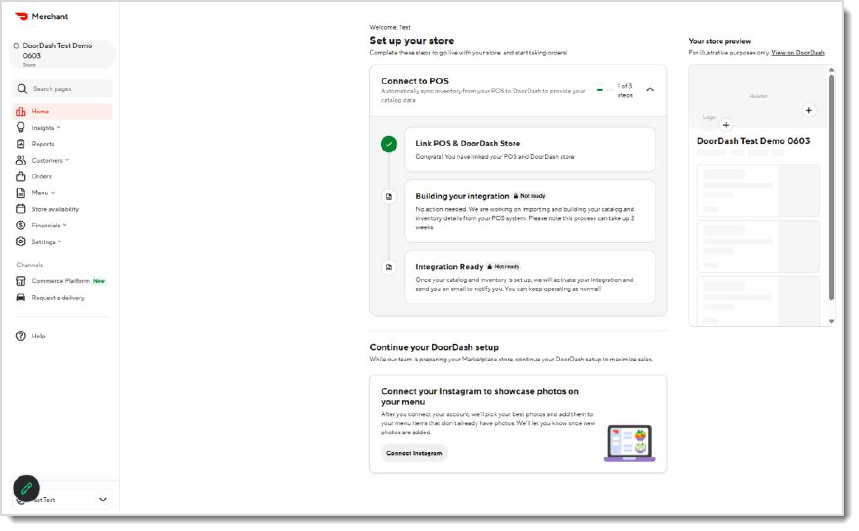Click the green pen floating button
The image size is (859, 531).
click(x=26, y=488)
